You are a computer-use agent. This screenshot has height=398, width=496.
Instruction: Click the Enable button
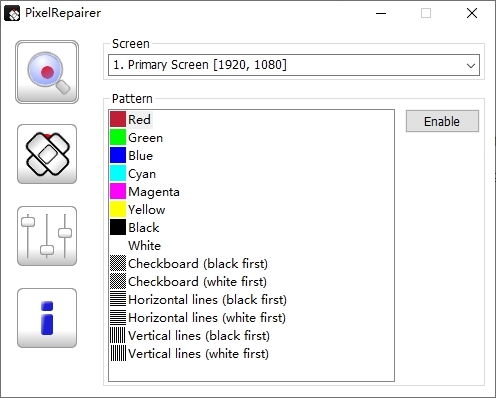tap(442, 121)
